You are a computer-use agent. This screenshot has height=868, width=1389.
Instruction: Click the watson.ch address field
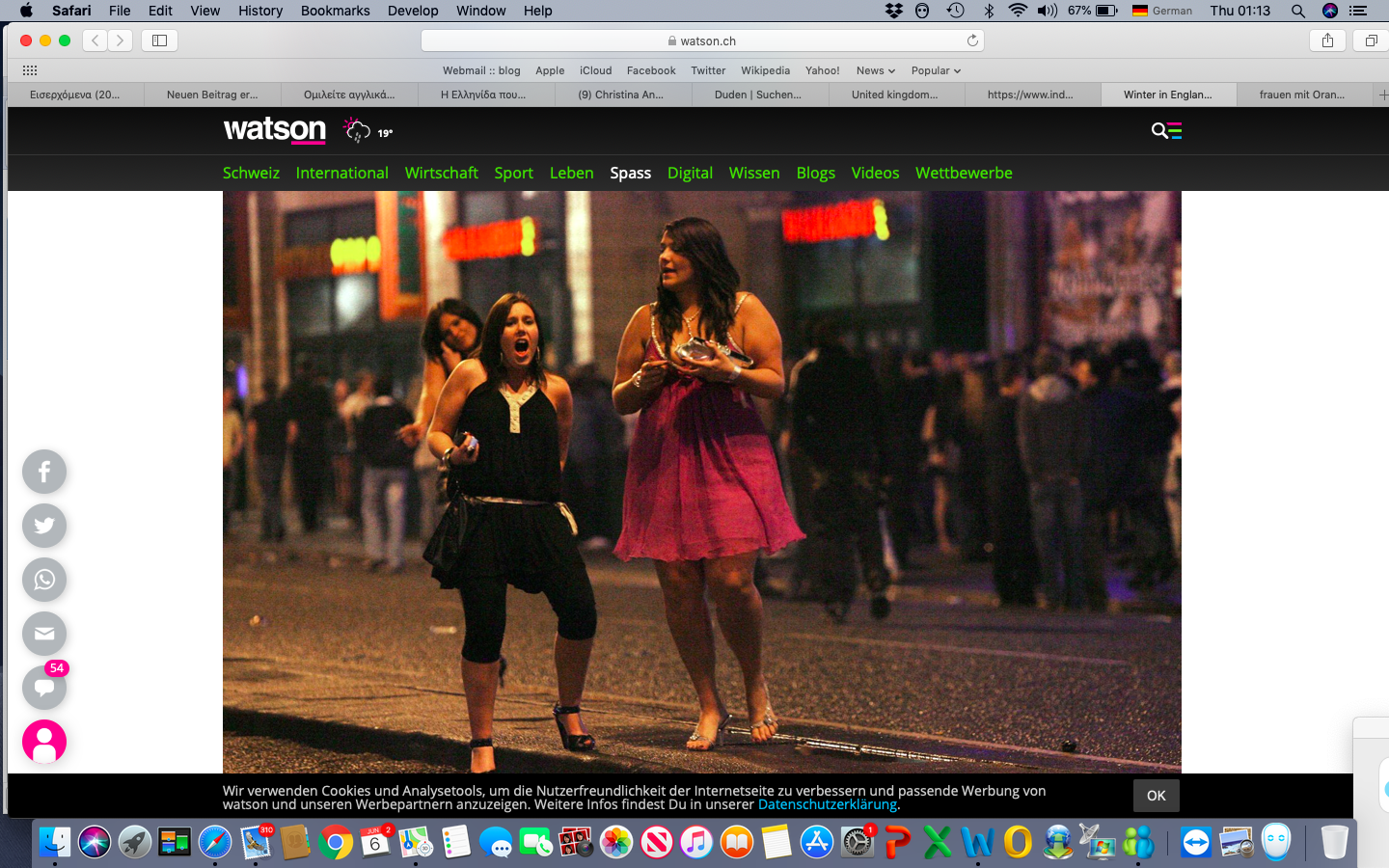[x=702, y=41]
